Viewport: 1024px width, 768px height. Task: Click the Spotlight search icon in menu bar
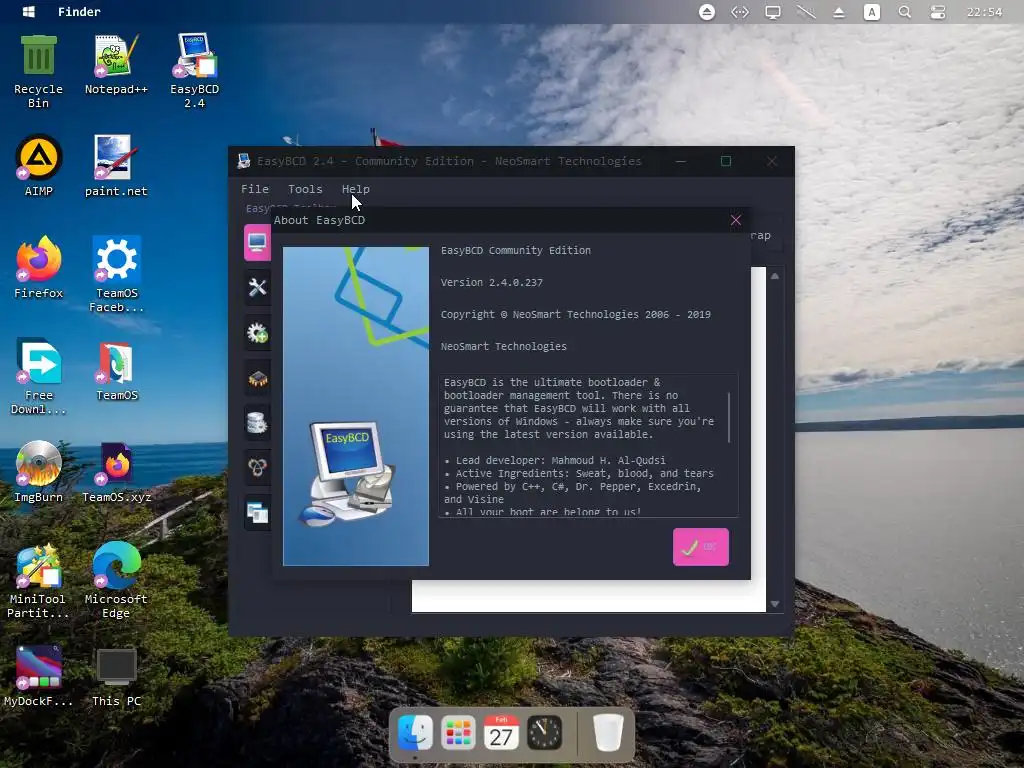[904, 12]
